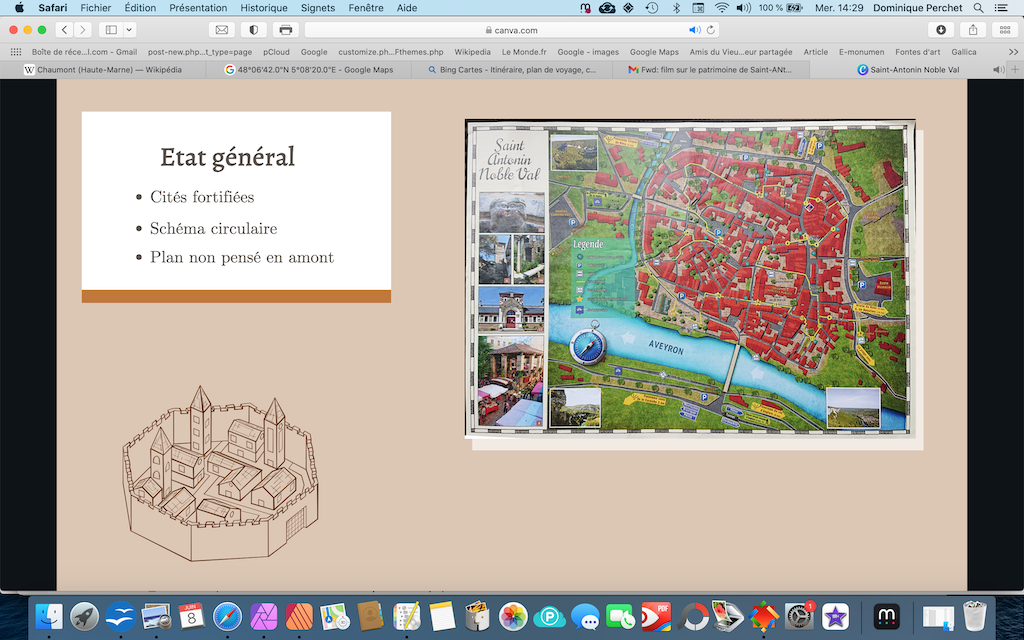Open the Signets menu
Viewport: 1024px width, 640px height.
pyautogui.click(x=317, y=8)
